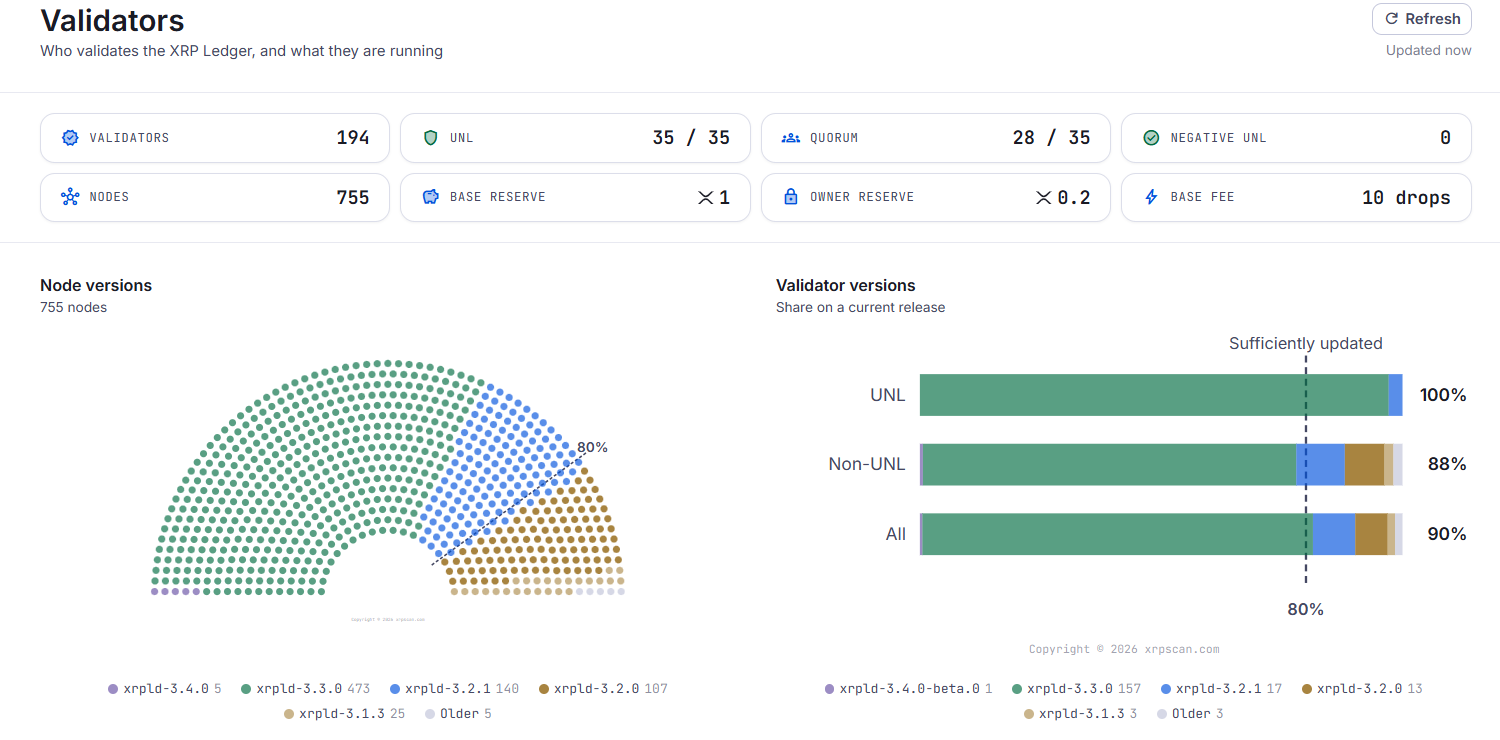Click the Quorum value 28 / 35
Viewport: 1500px width, 740px height.
(1051, 138)
